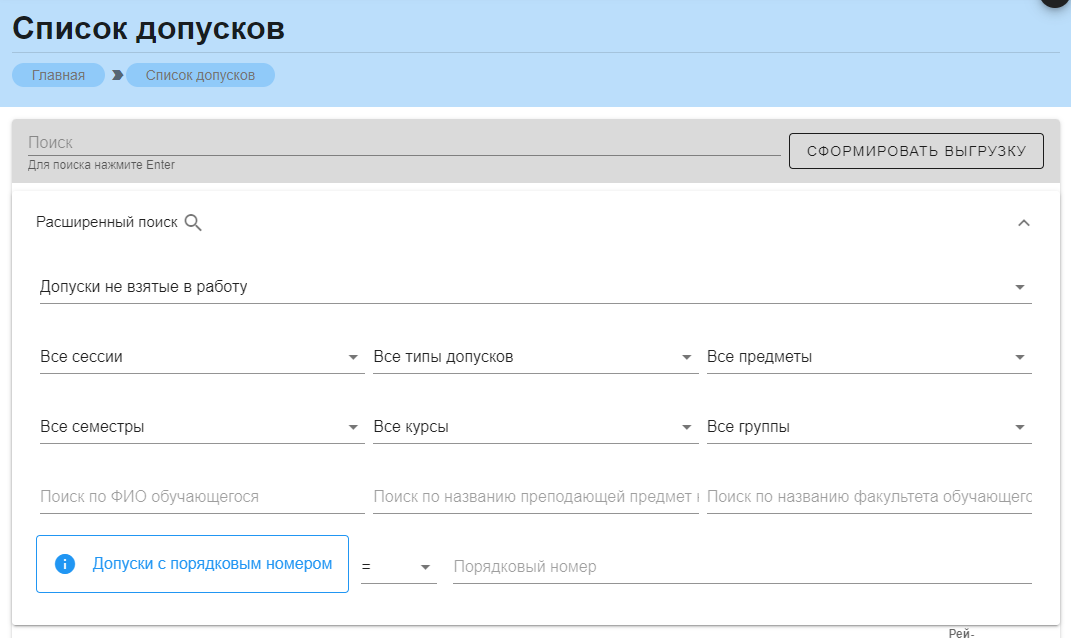Click the Список допусков breadcrumb

point(200,75)
